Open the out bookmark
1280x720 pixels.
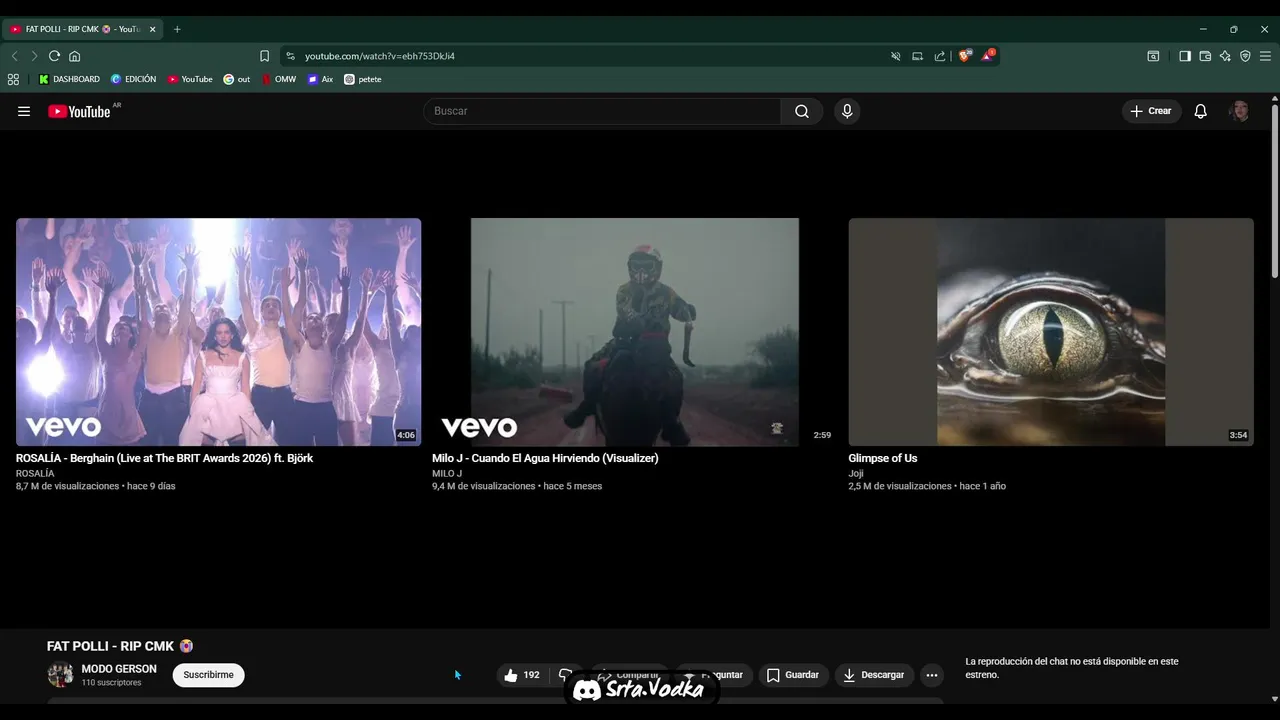[x=237, y=79]
